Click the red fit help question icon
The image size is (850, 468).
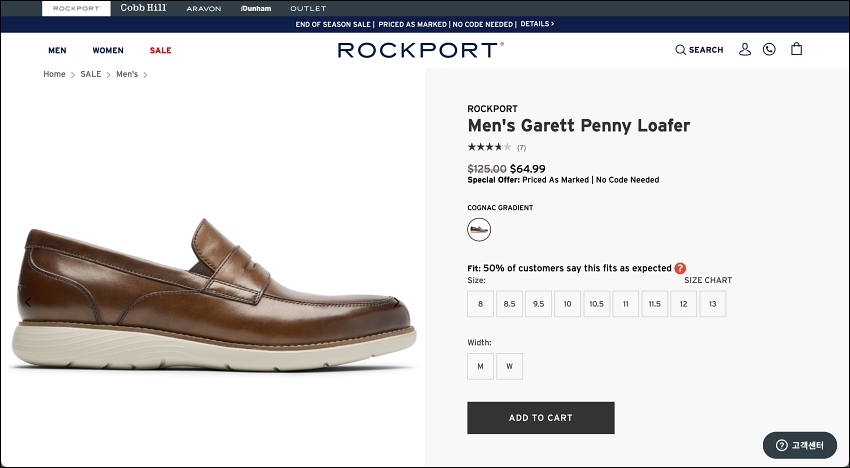[680, 268]
